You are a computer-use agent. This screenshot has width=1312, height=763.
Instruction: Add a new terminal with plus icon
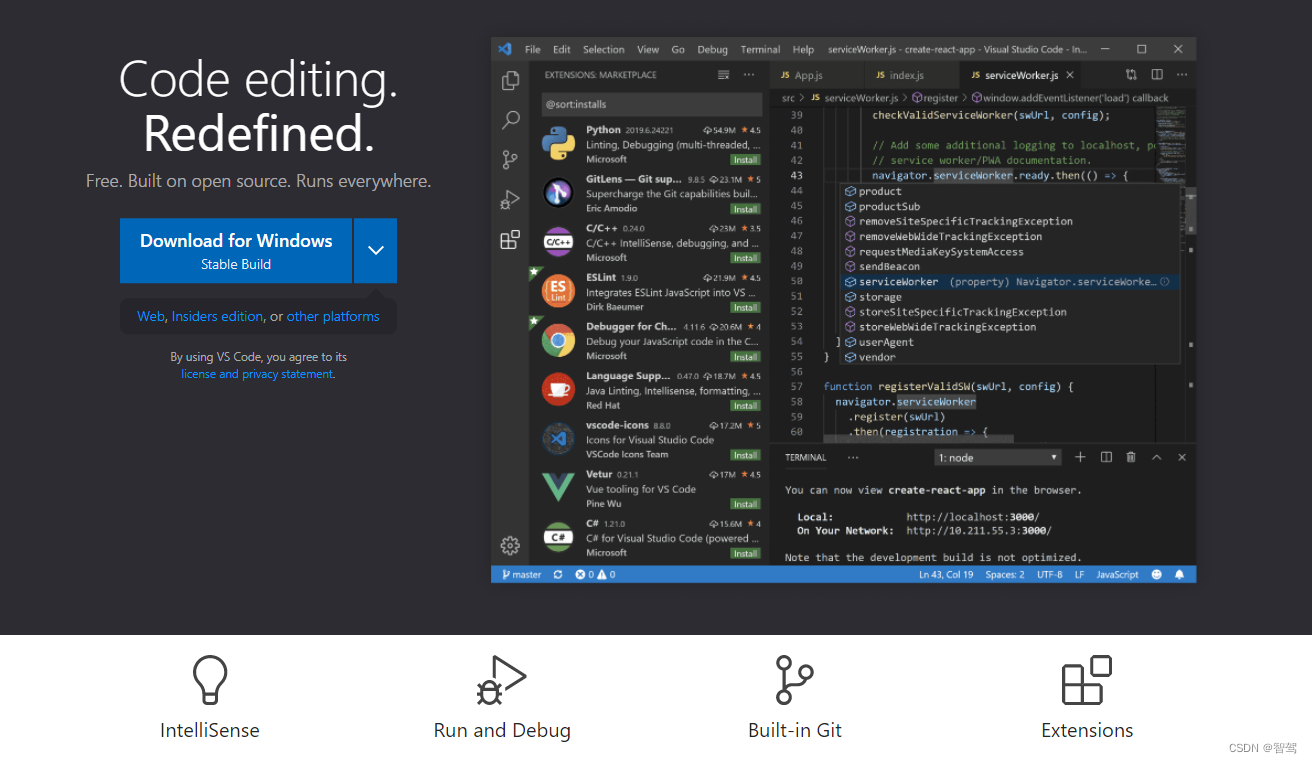(1080, 457)
